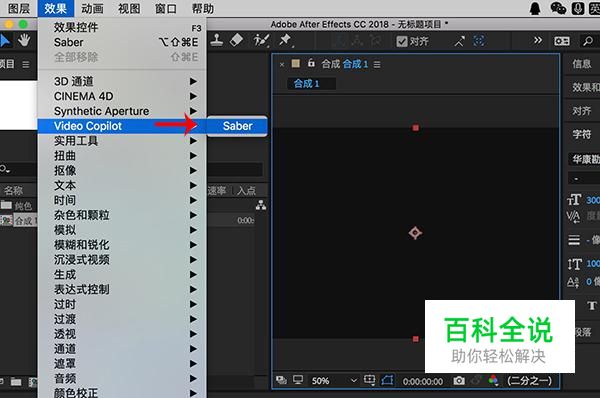Highlight the Video Copilot menu item
Screen dimensions: 600x398
[x=122, y=126]
